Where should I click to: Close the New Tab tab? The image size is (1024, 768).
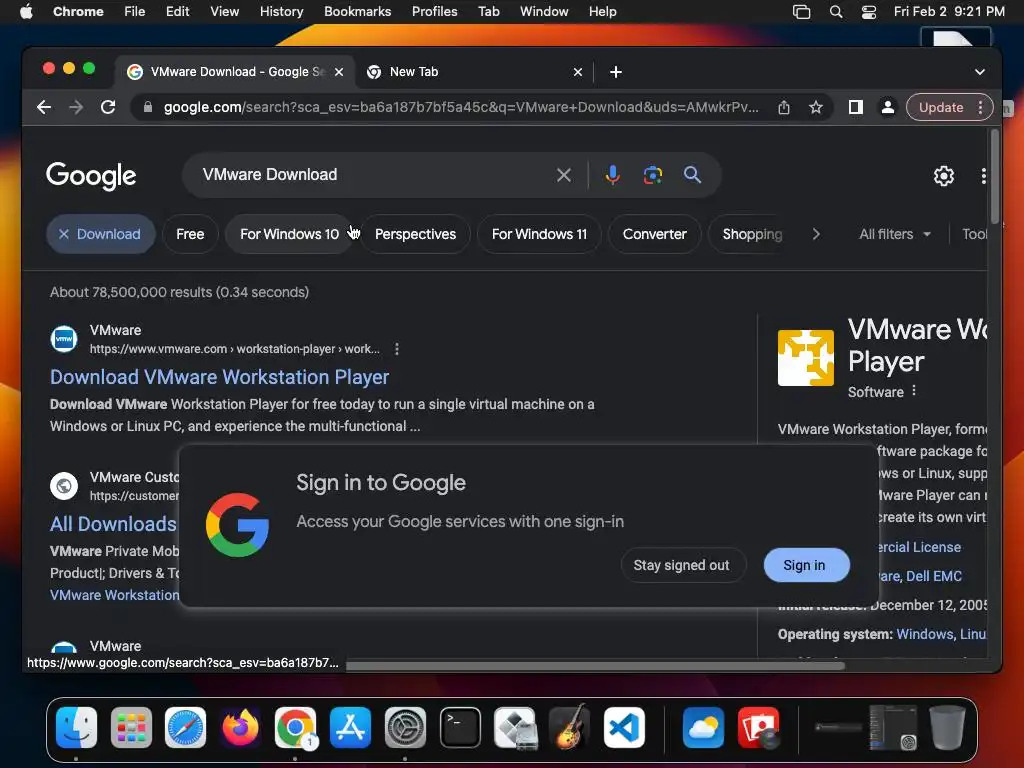point(577,72)
